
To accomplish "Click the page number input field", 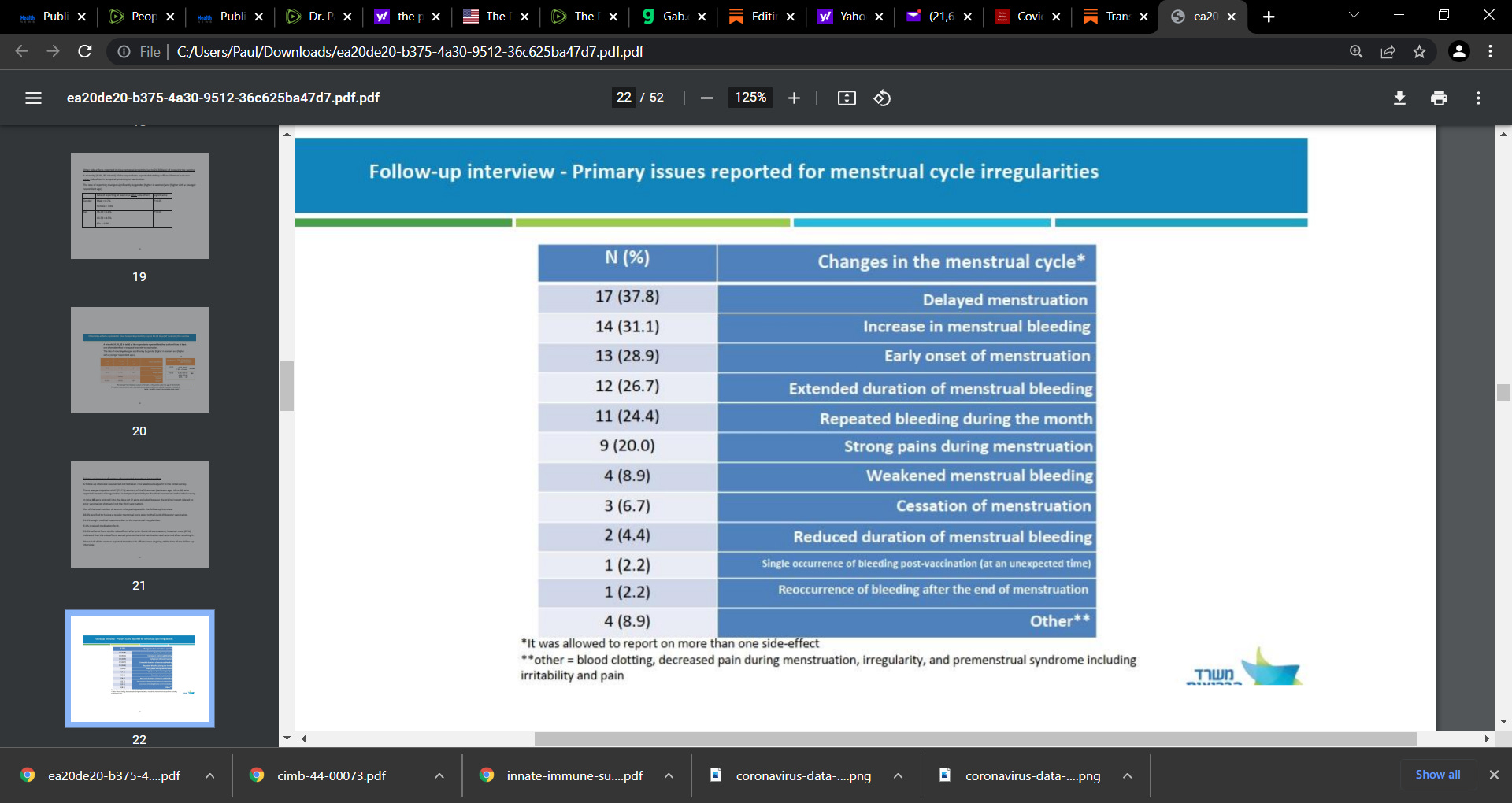I will click(624, 98).
